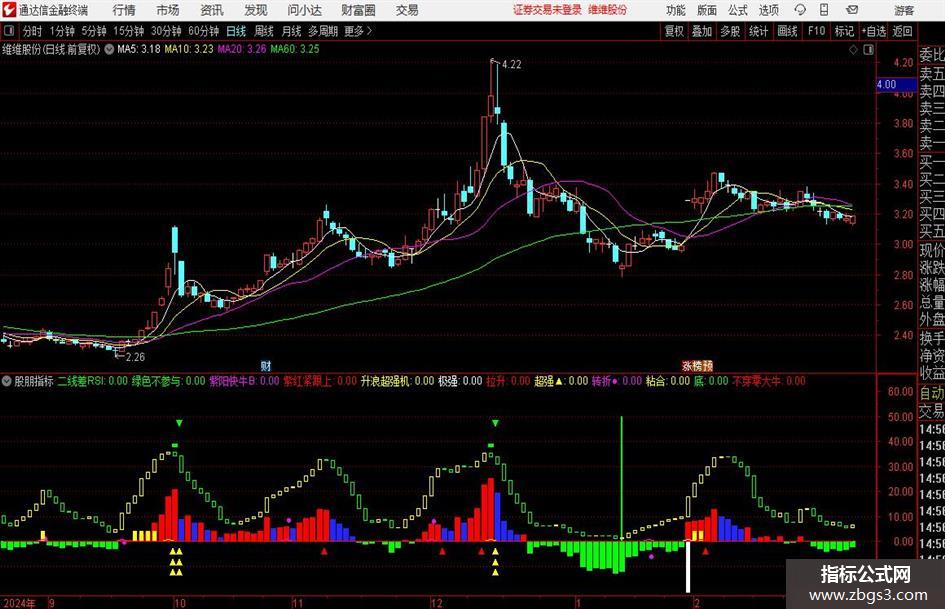945x609 pixels.
Task: Expand the 更多 periods dropdown
Action: [358, 31]
